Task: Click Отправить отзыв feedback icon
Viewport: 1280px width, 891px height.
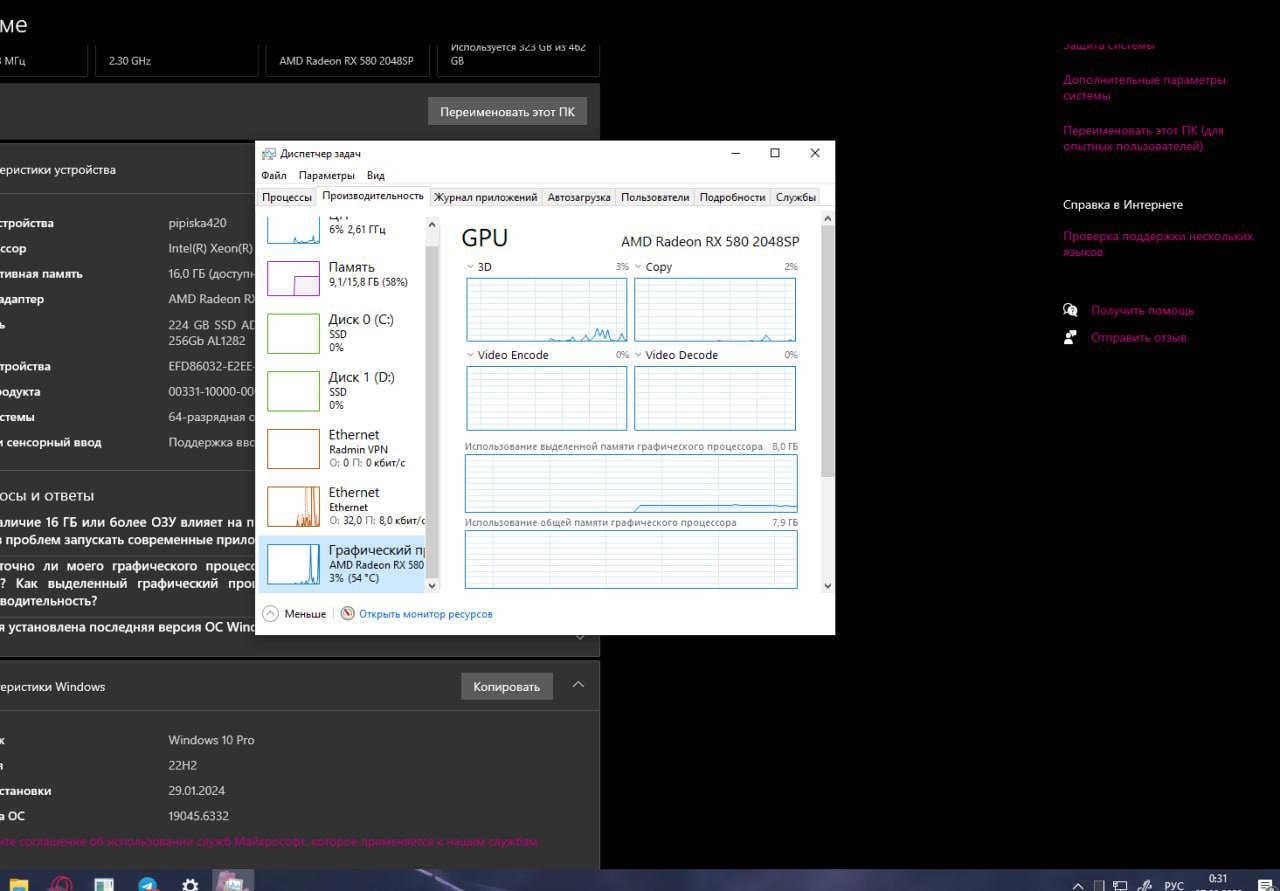Action: pyautogui.click(x=1070, y=338)
